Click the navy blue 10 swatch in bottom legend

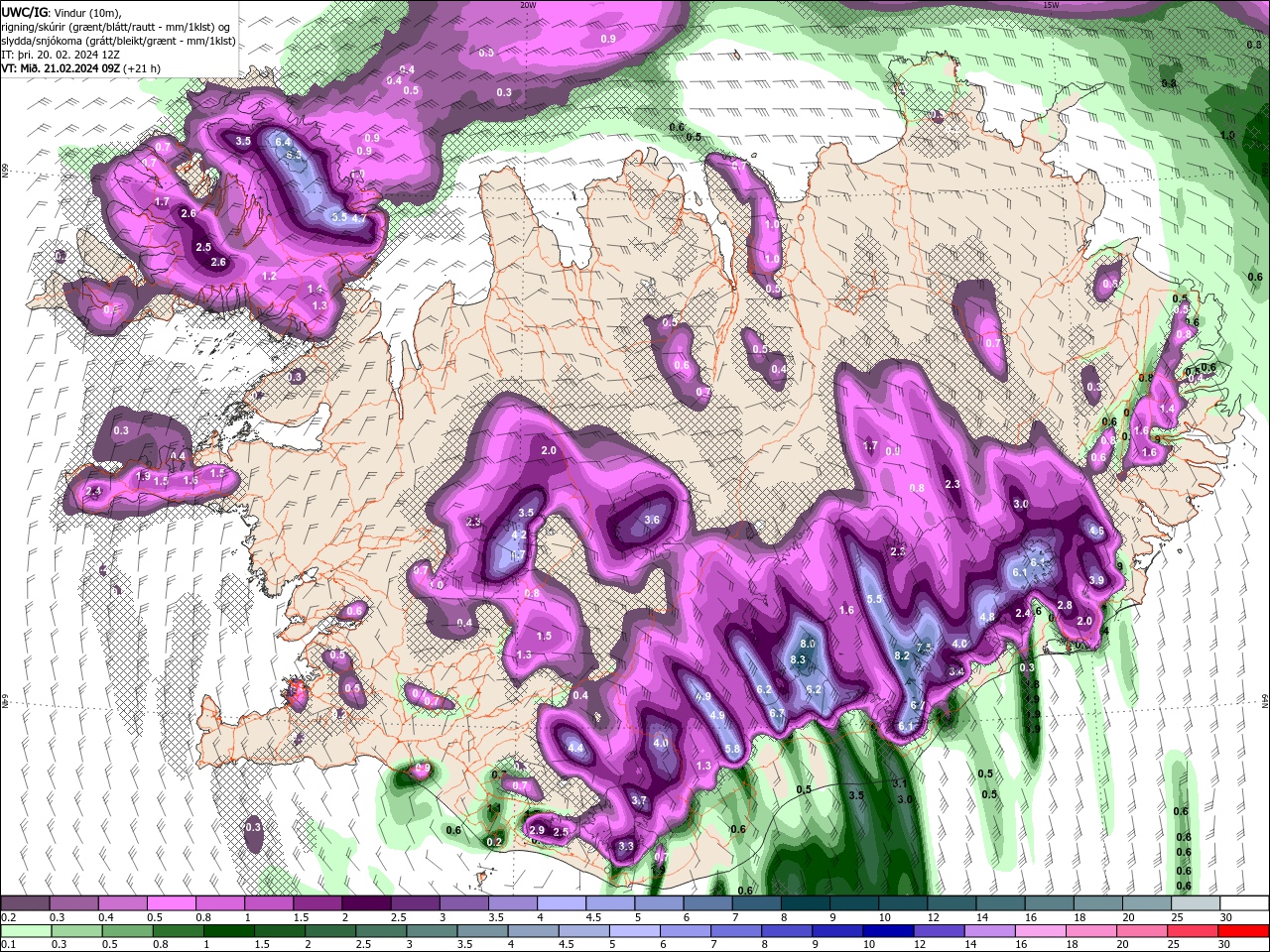[x=888, y=931]
